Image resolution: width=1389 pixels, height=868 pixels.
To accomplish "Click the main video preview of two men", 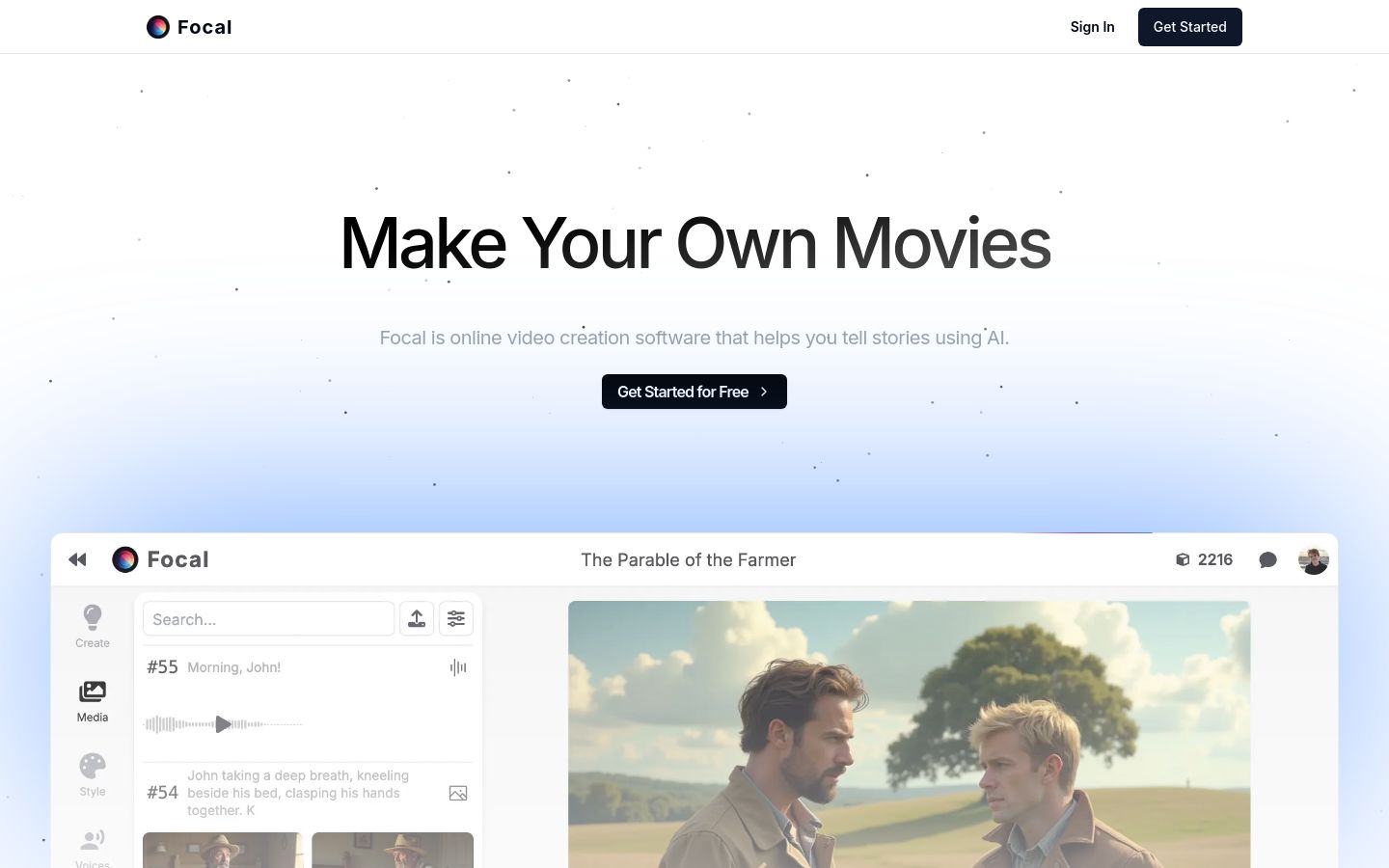I will [x=909, y=735].
